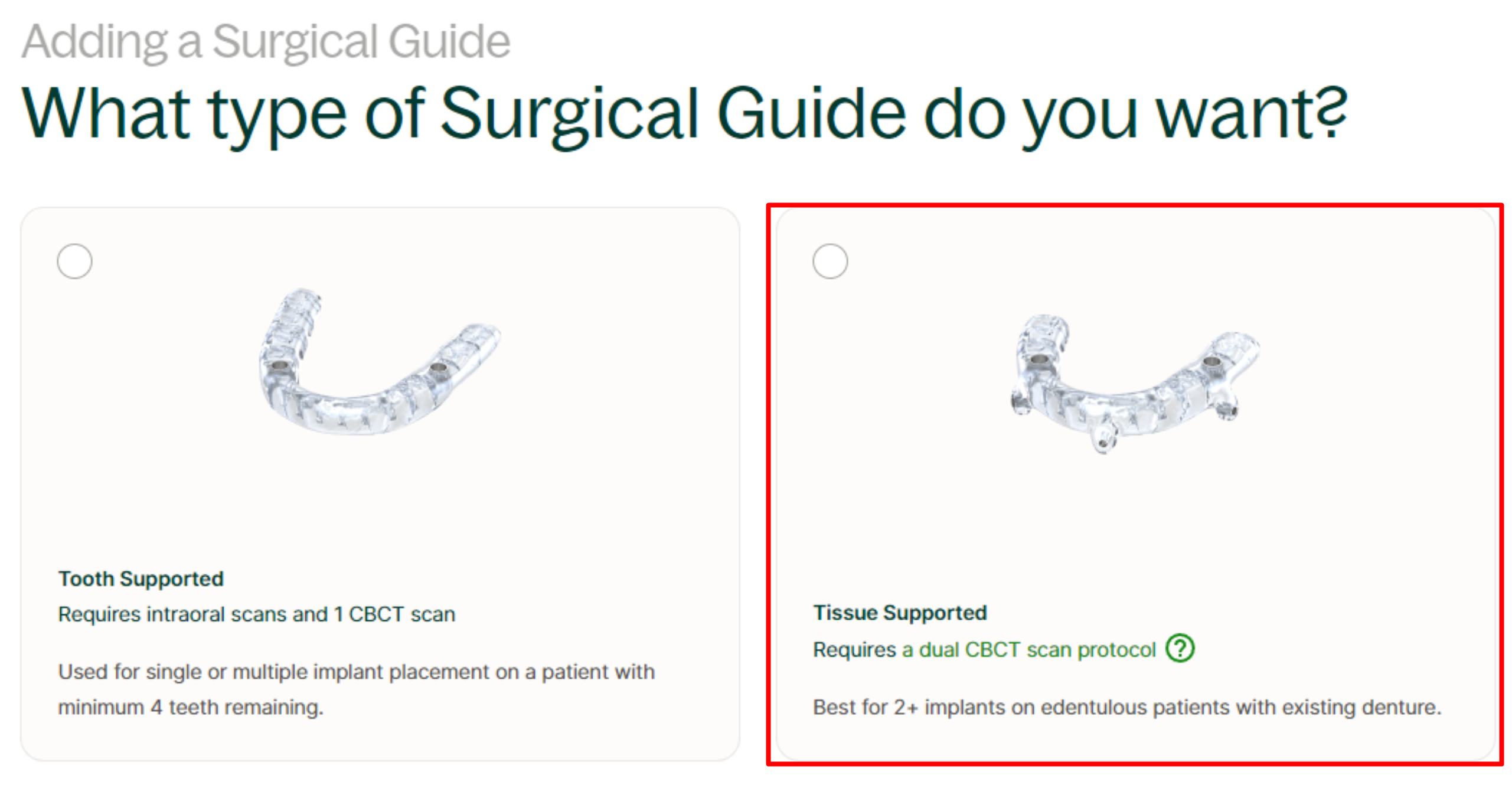This screenshot has width=1512, height=795.
Task: Click left metal sleeve on Tooth Supported guide
Action: (279, 367)
